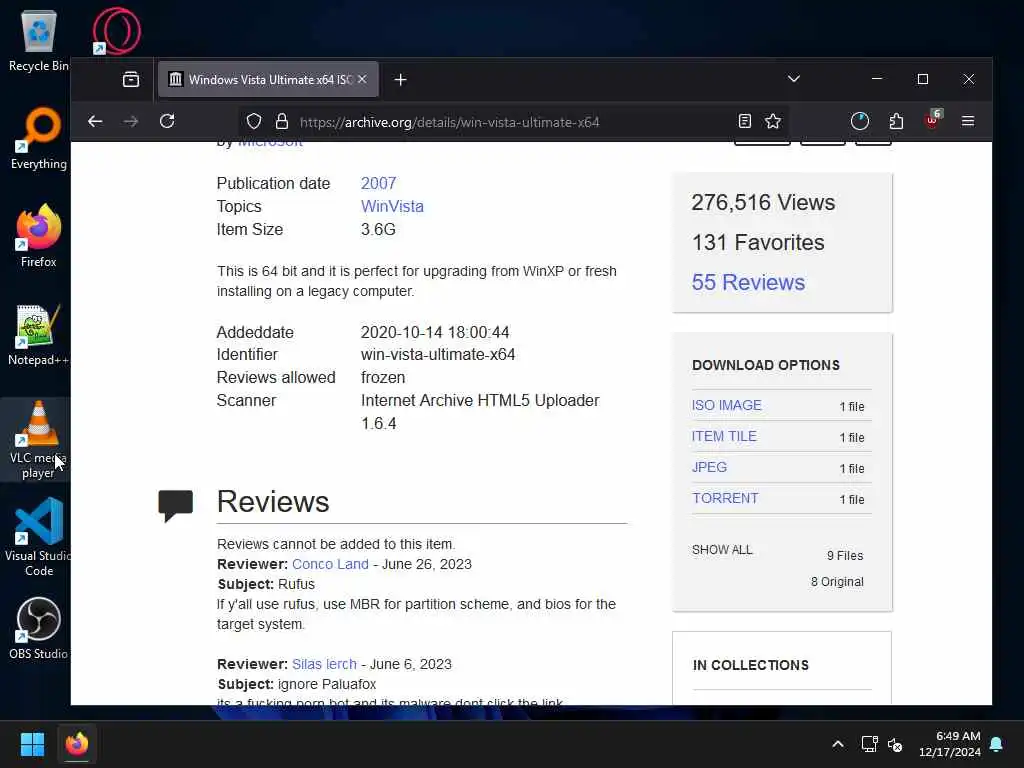Click the IN COLLECTIONS heading
This screenshot has width=1024, height=768.
750,665
